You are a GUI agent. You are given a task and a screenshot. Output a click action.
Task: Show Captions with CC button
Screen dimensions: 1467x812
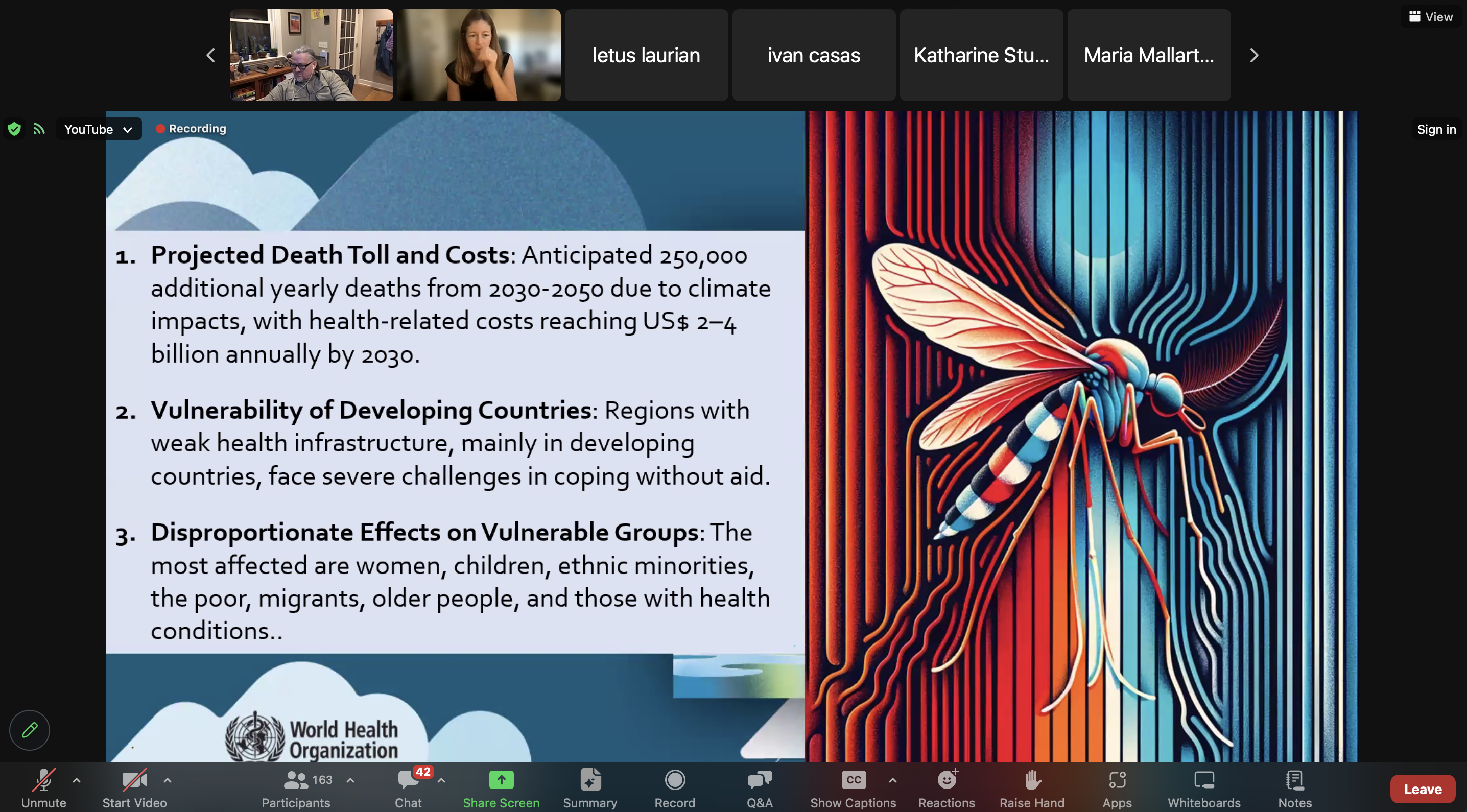pyautogui.click(x=853, y=788)
